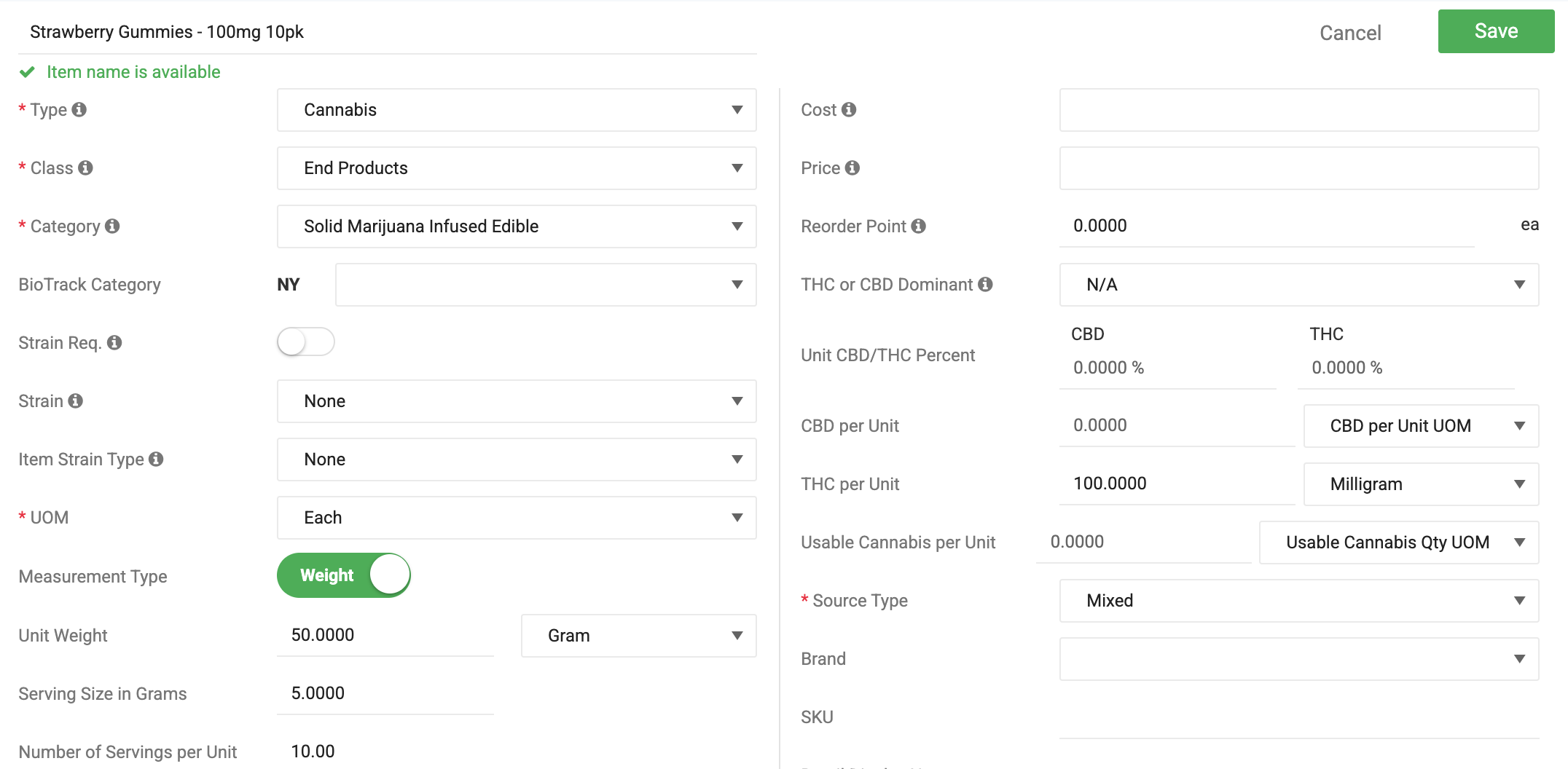Click the Strain Req. info icon

[x=114, y=342]
